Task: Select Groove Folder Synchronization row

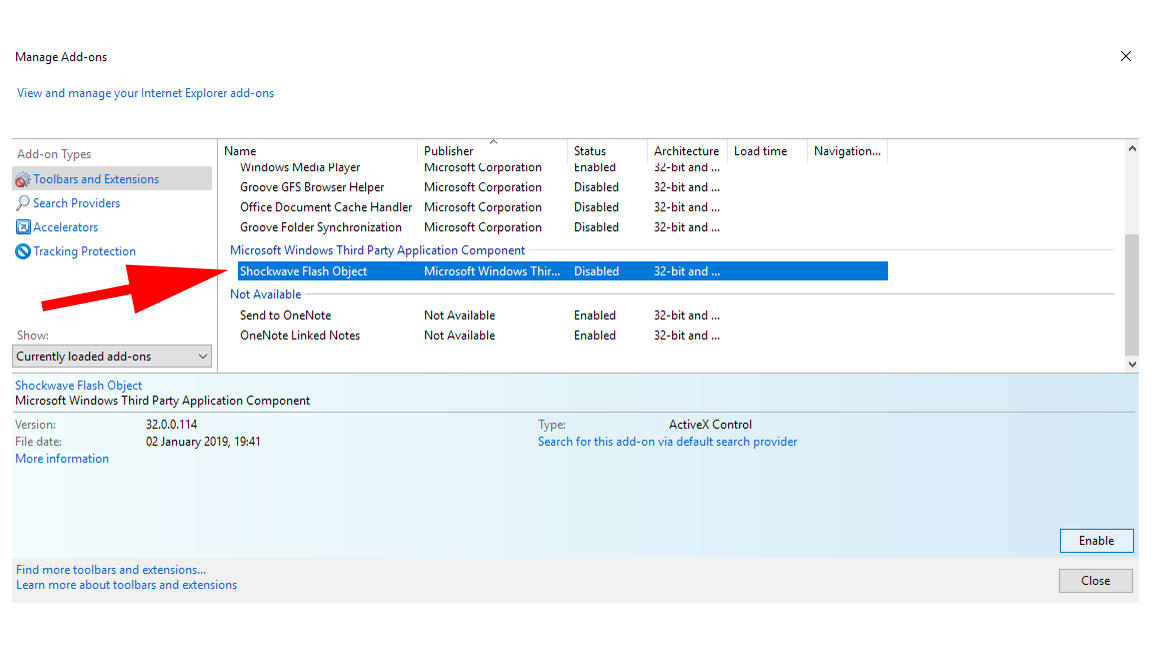Action: point(563,227)
